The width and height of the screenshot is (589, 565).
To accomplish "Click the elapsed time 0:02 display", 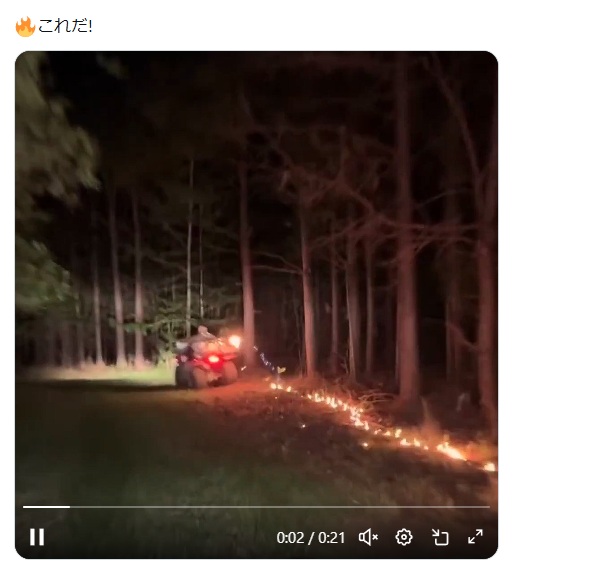I will 290,538.
